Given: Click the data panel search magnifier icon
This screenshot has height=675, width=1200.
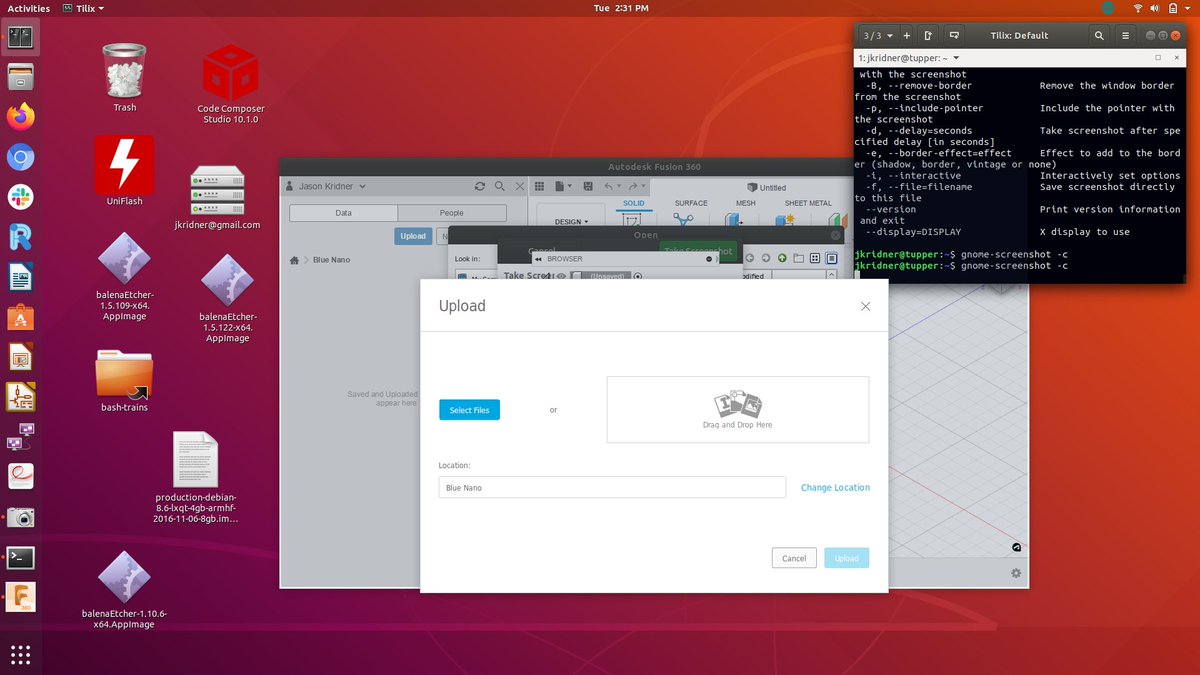Looking at the screenshot, I should click(x=500, y=186).
